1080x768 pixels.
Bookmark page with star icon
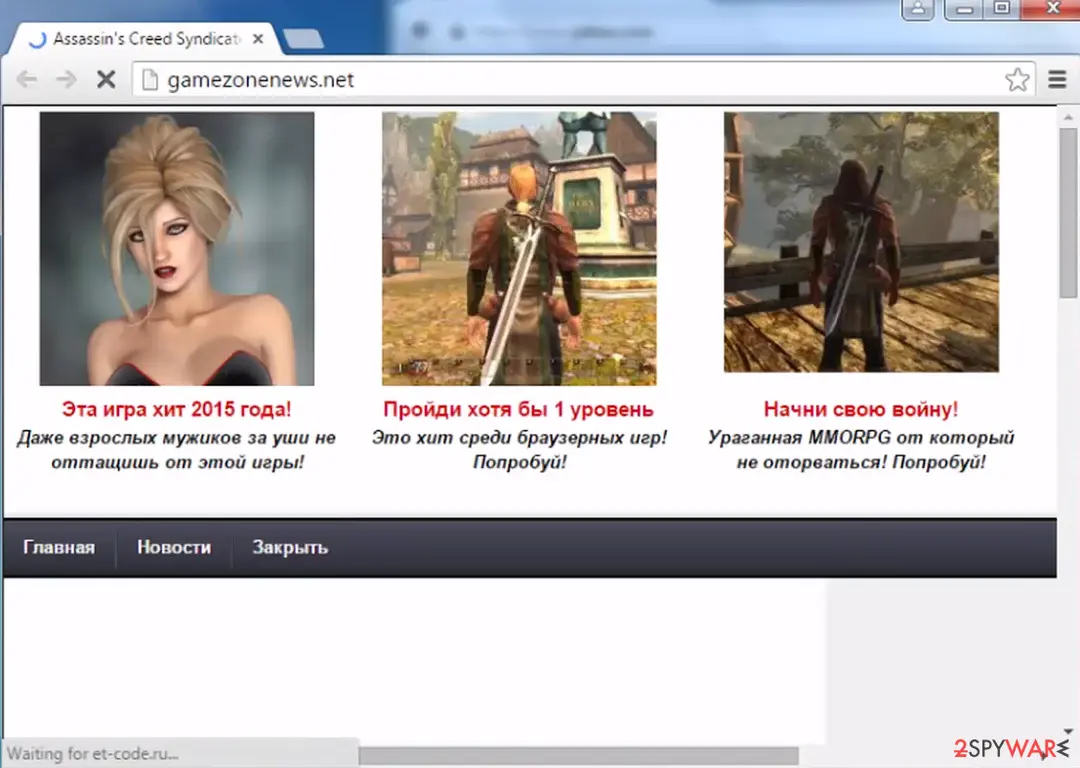click(1017, 80)
